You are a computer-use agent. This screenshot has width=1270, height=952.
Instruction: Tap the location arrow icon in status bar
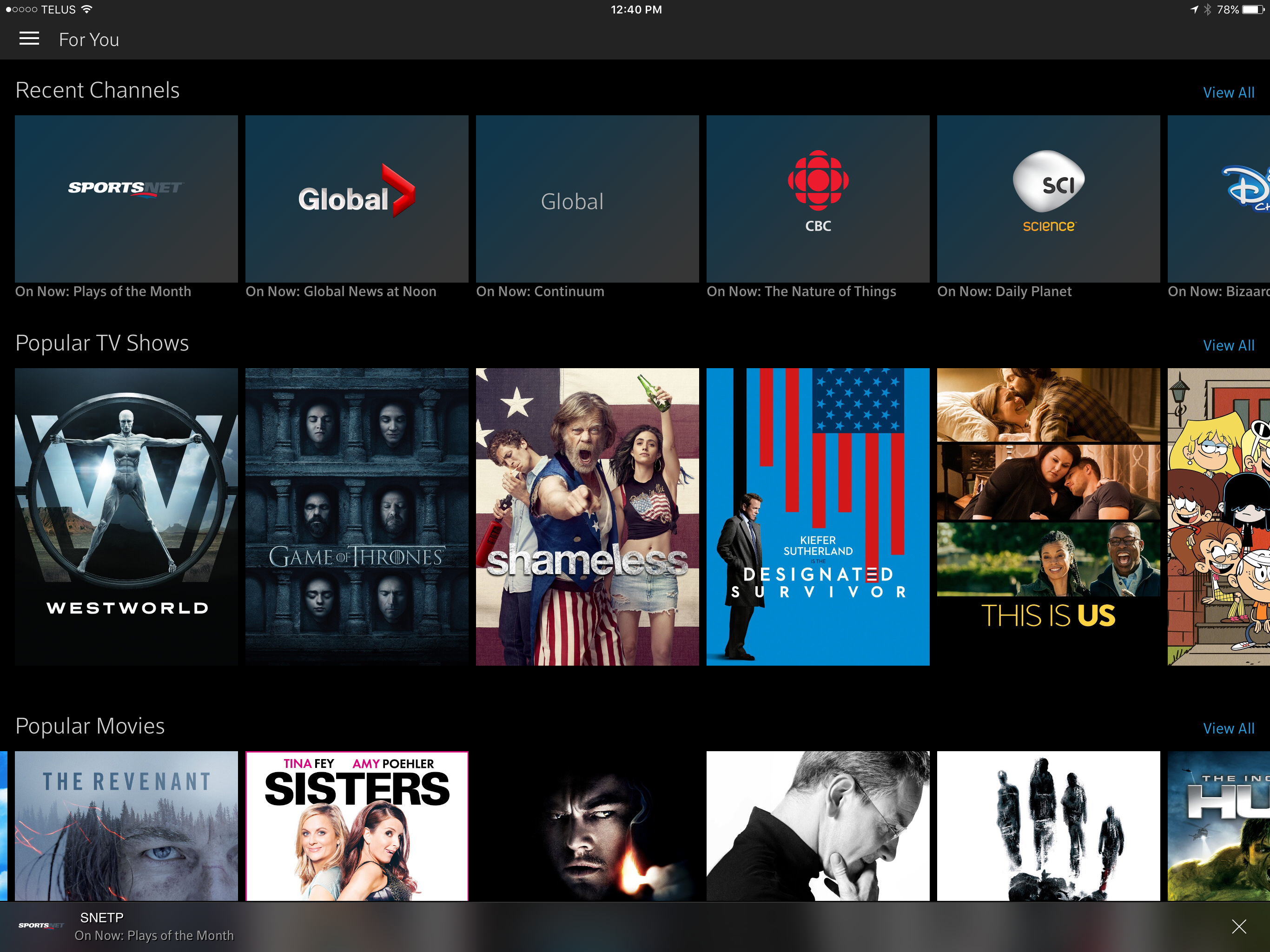[1194, 9]
